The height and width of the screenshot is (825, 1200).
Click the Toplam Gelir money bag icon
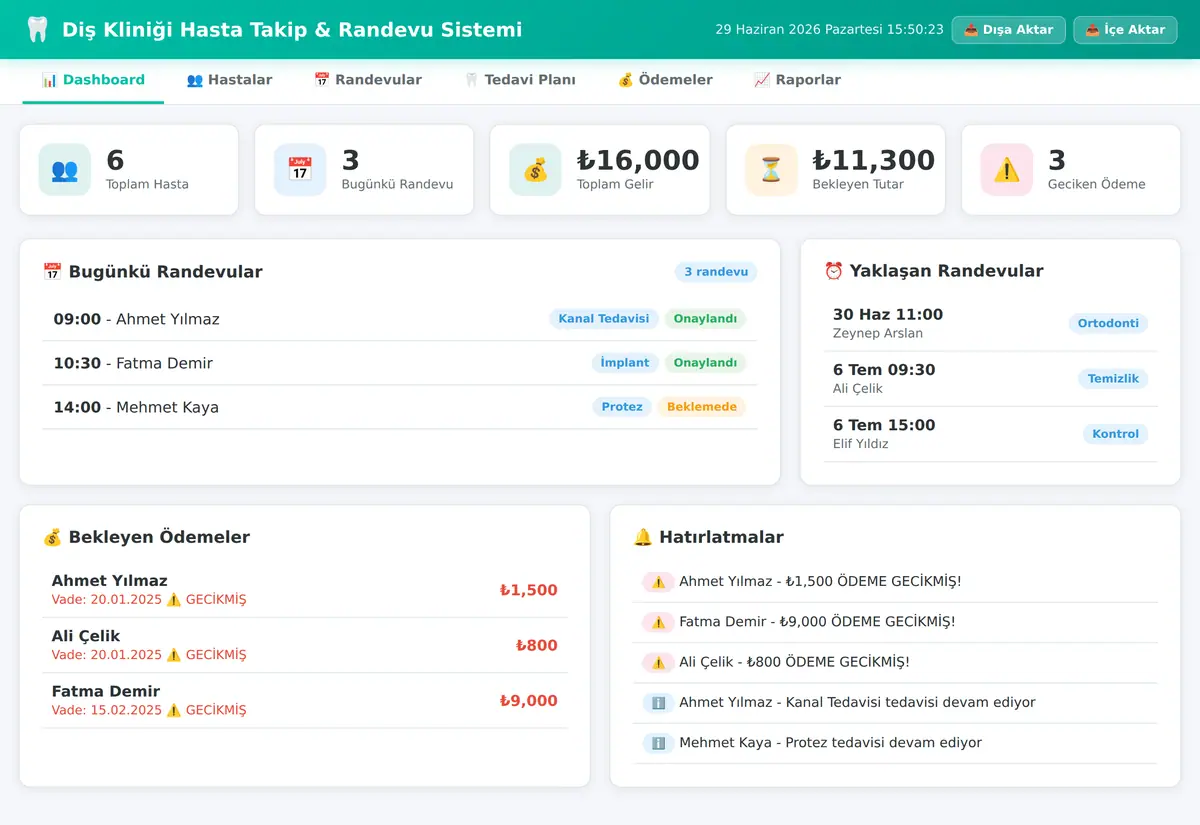tap(535, 170)
